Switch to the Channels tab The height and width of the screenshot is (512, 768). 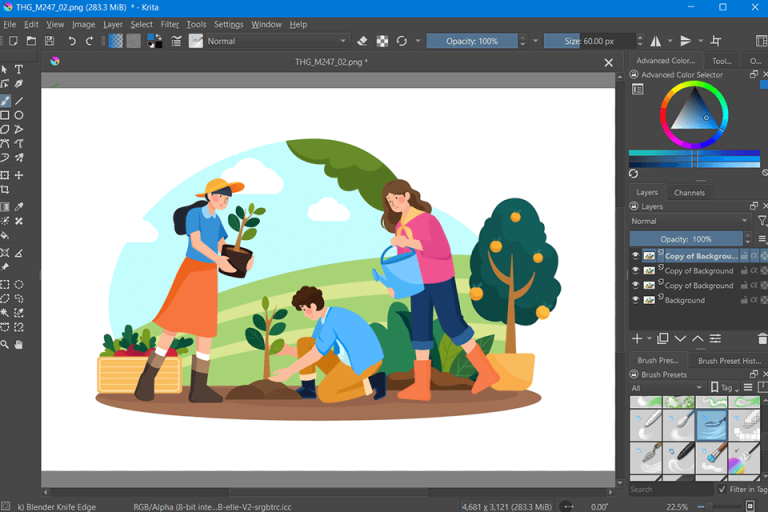pyautogui.click(x=689, y=193)
